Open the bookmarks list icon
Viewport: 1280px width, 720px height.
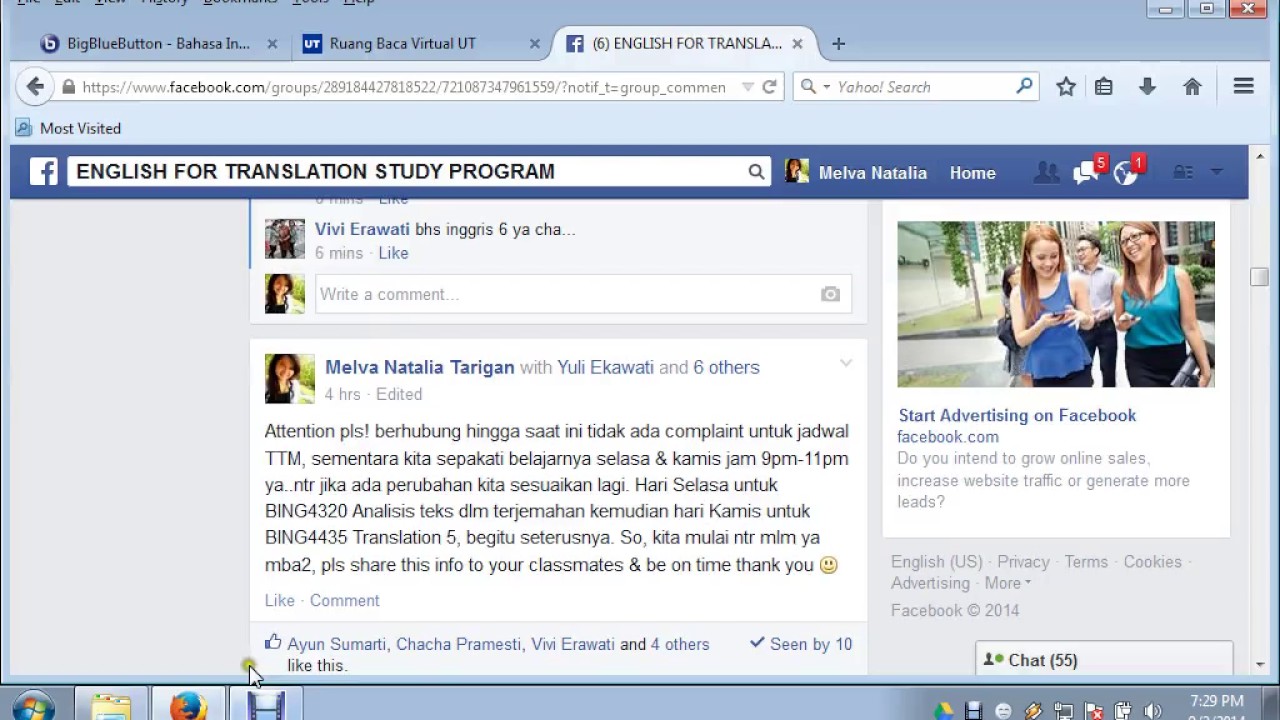click(1104, 87)
